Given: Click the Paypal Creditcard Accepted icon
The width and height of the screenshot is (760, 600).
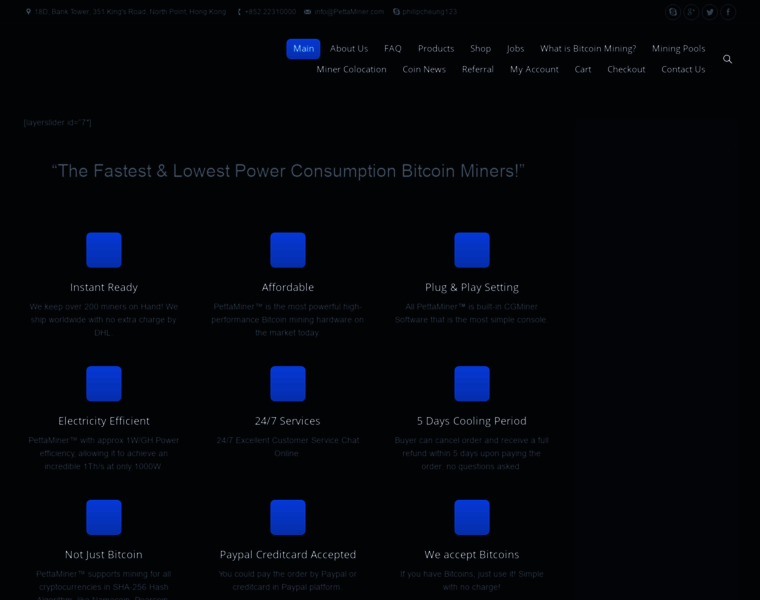Looking at the screenshot, I should pyautogui.click(x=288, y=518).
